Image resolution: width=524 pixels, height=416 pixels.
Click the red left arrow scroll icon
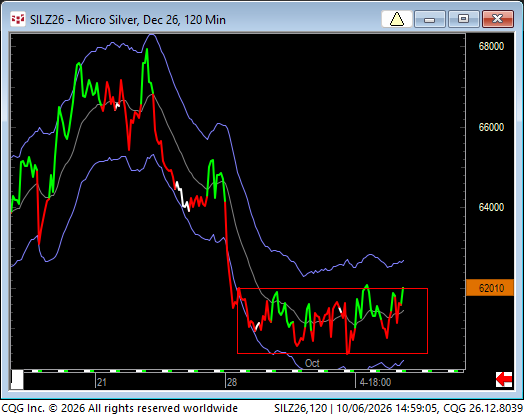(504, 379)
